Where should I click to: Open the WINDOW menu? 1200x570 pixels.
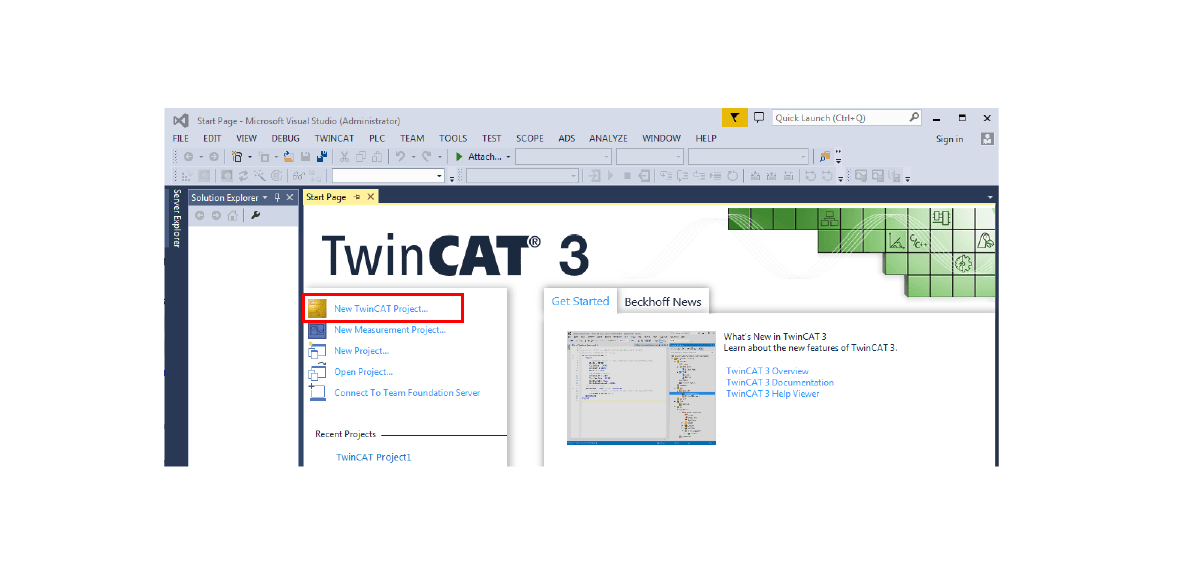click(x=661, y=139)
